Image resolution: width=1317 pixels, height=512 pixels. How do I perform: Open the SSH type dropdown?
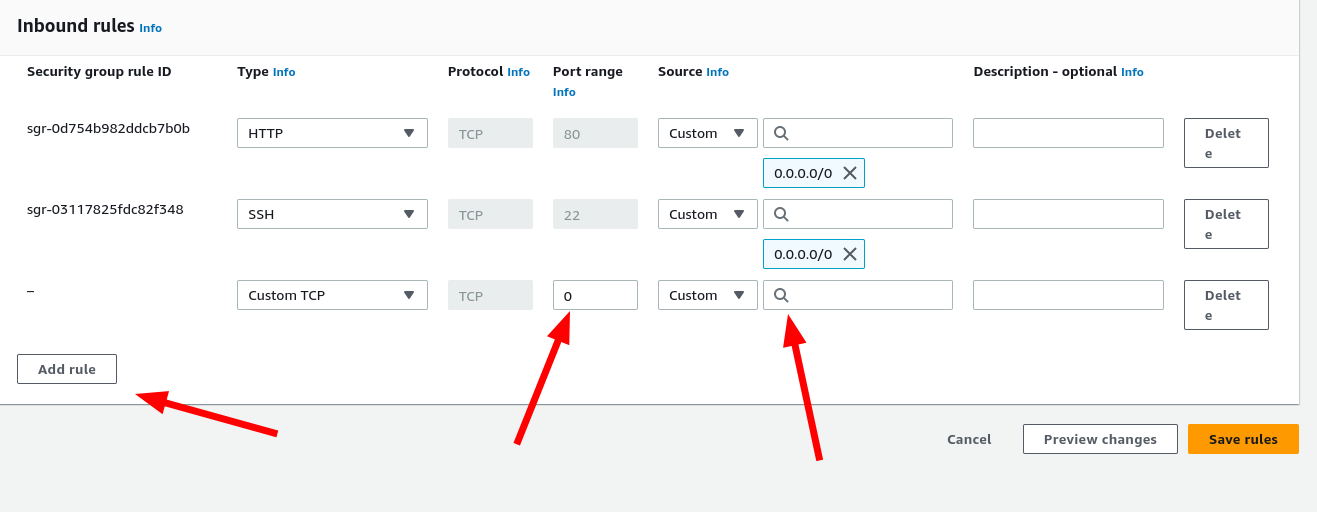(x=332, y=214)
